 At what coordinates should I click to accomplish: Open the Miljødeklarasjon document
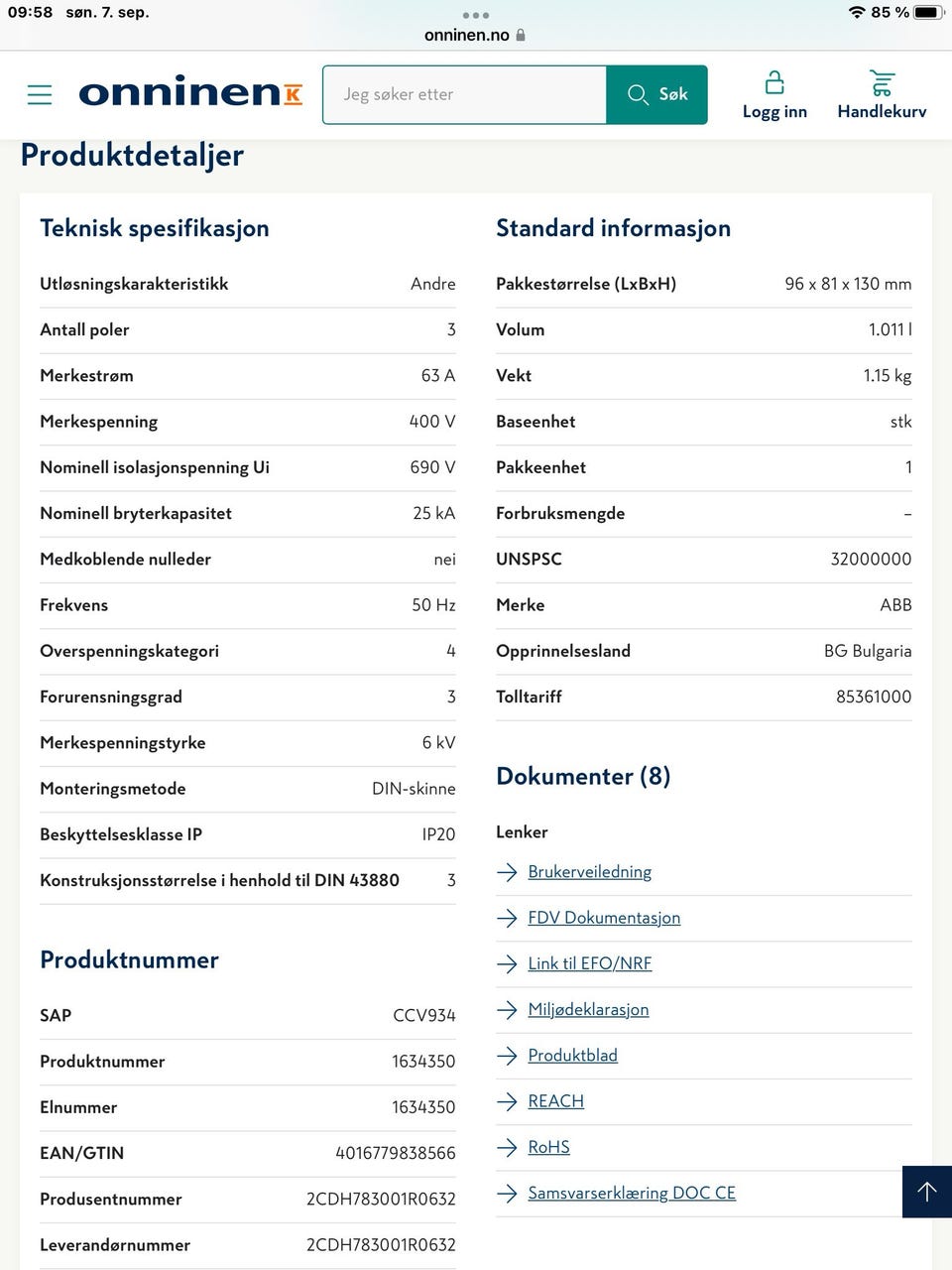pos(588,1009)
